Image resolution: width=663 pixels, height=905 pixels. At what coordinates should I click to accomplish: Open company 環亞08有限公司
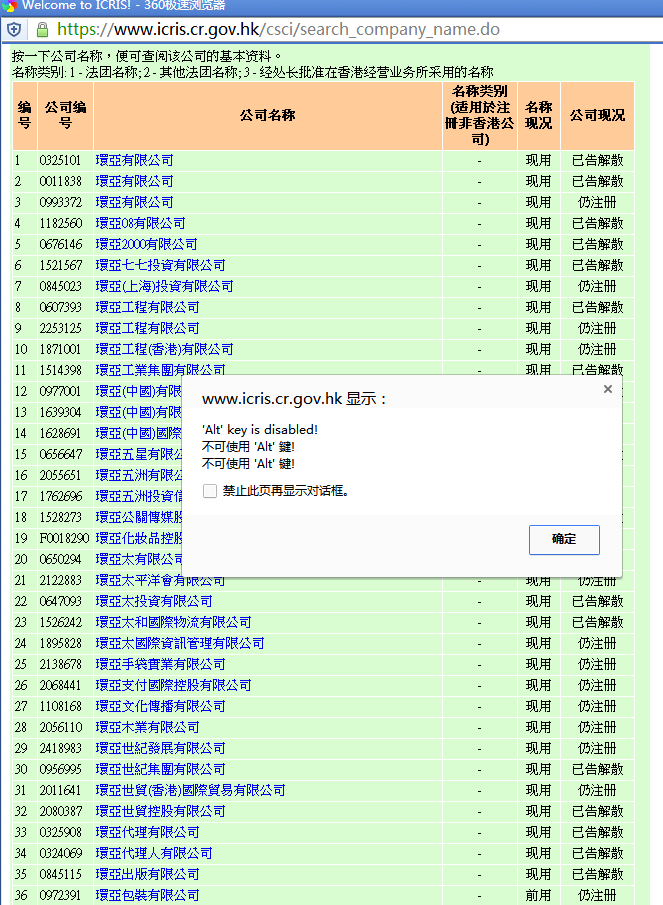140,223
